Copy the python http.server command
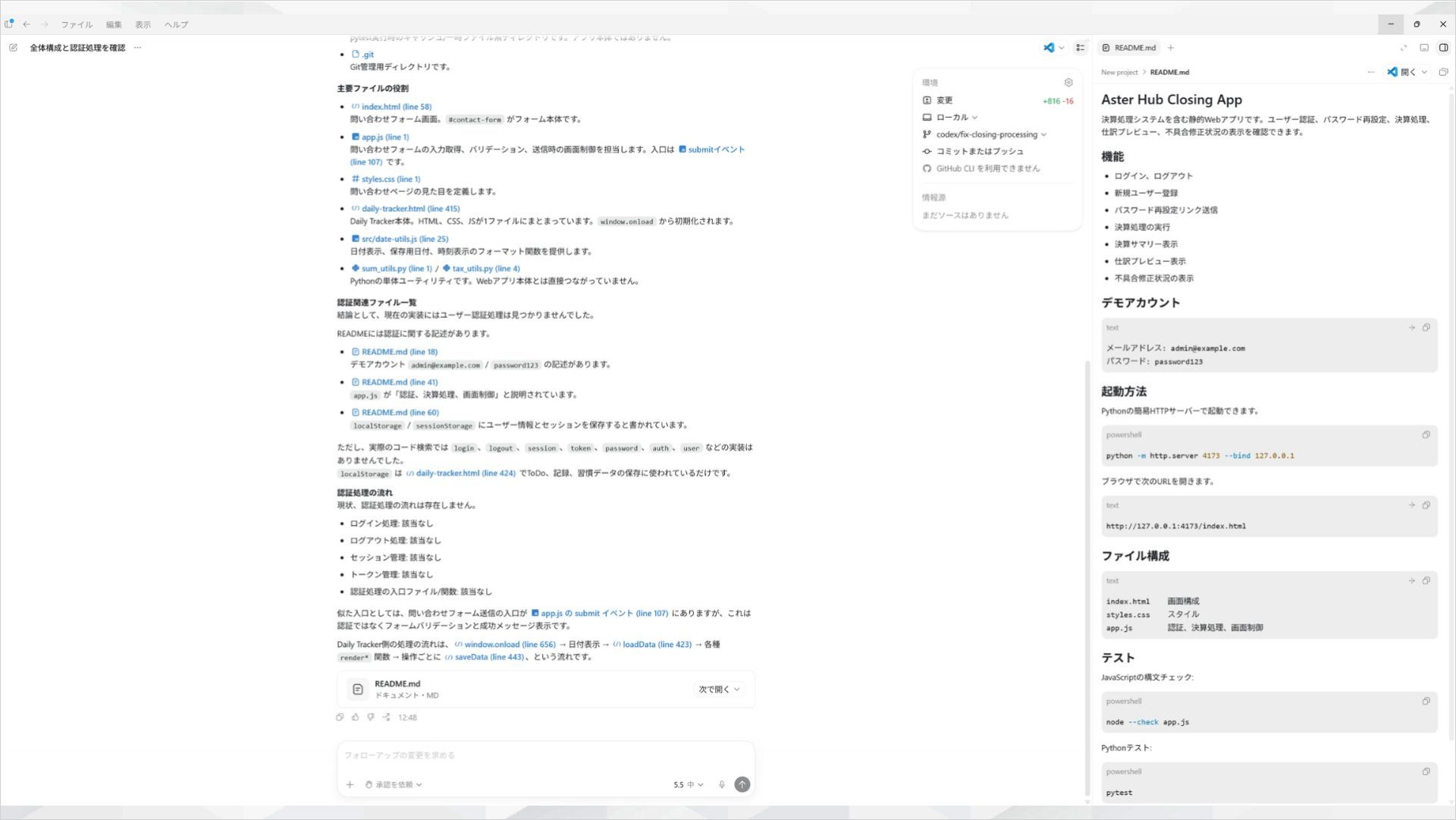 pos(1426,435)
